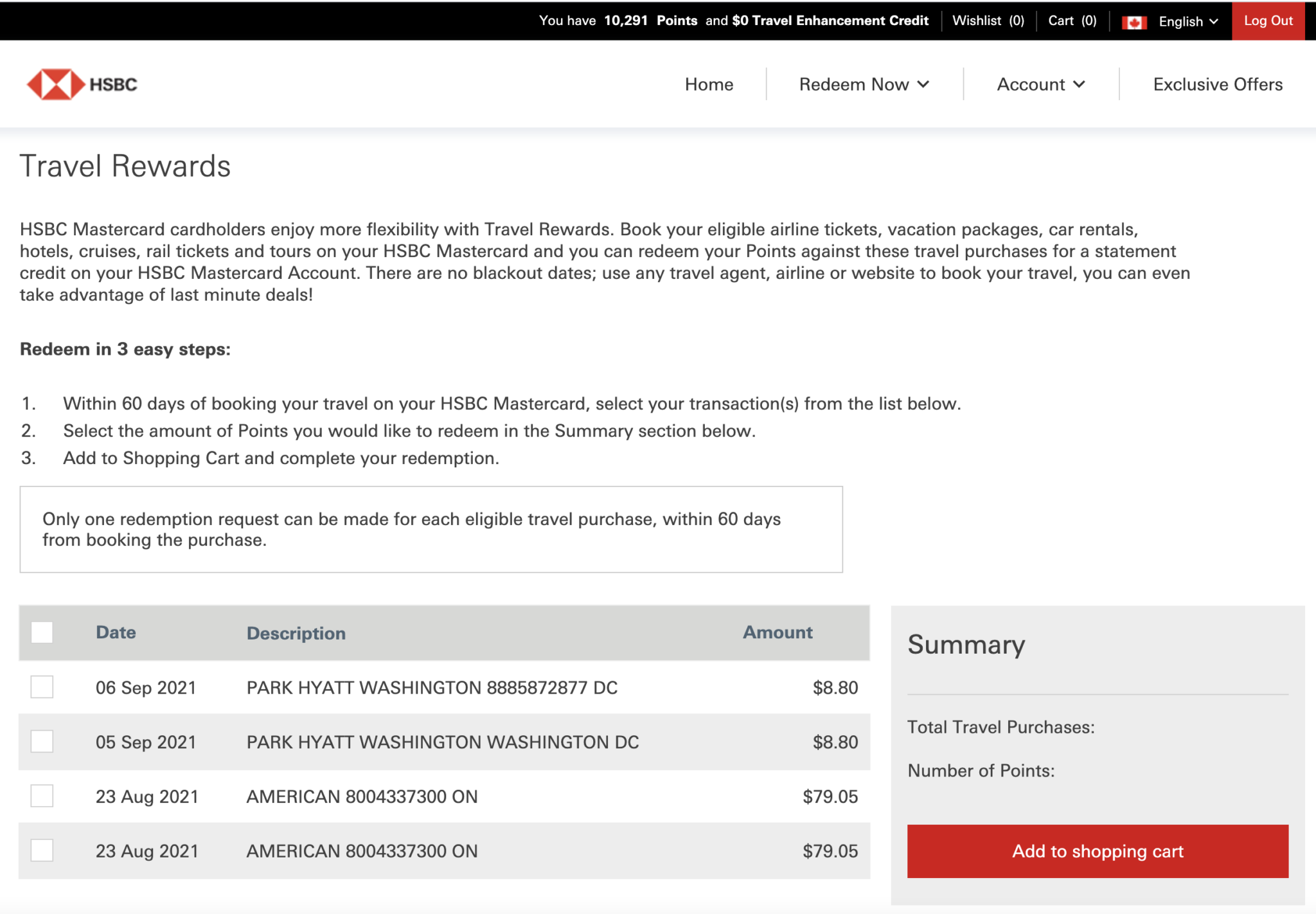Image resolution: width=1316 pixels, height=914 pixels.
Task: Expand the Account menu
Action: point(1041,84)
